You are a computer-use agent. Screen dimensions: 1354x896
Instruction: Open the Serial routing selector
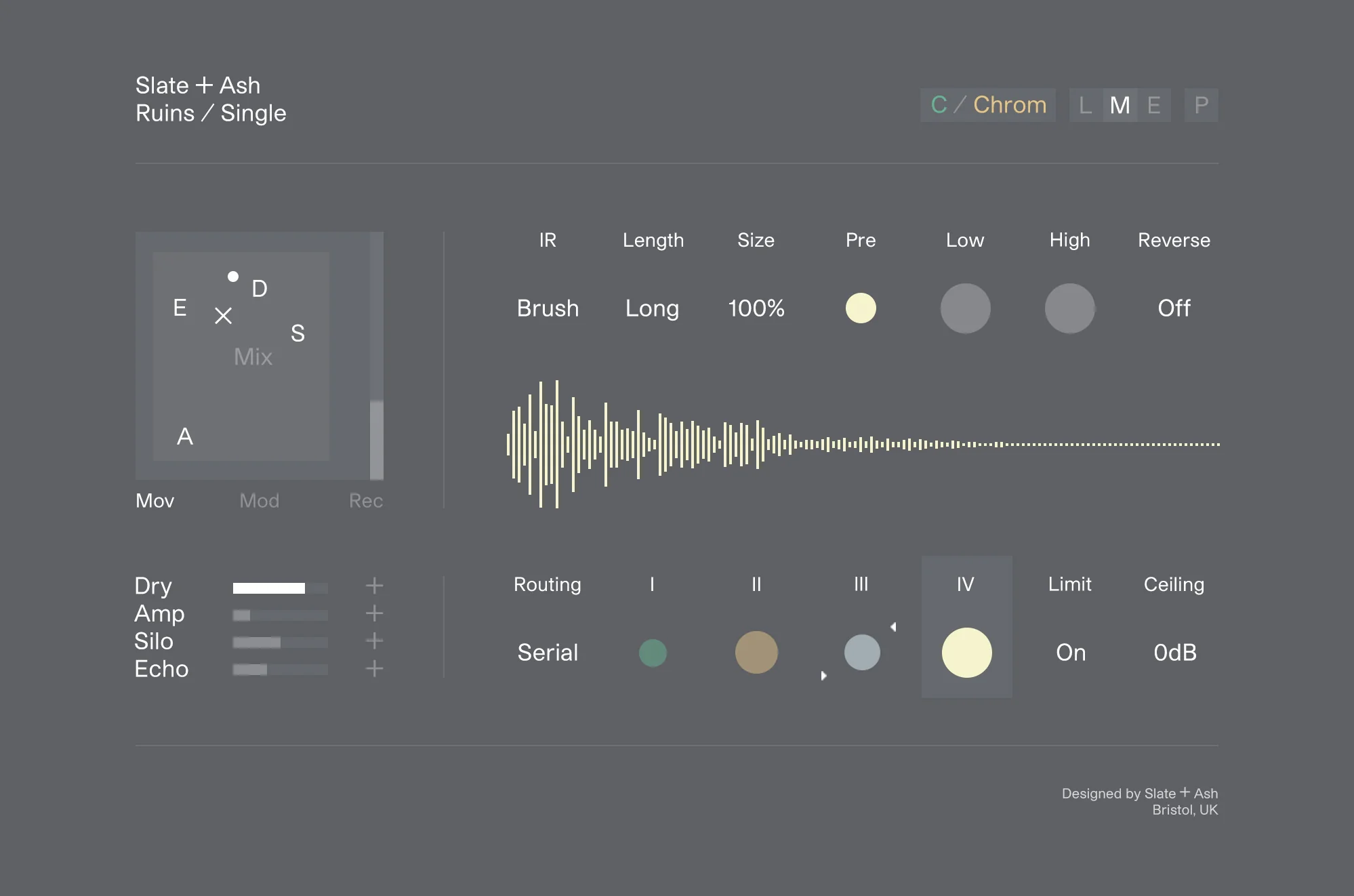tap(548, 653)
